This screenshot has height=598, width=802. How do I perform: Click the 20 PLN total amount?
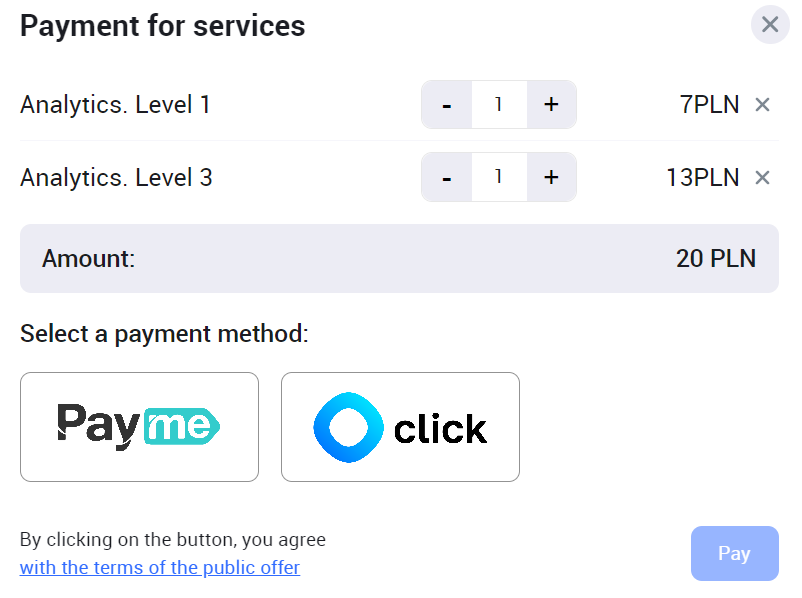click(x=715, y=259)
